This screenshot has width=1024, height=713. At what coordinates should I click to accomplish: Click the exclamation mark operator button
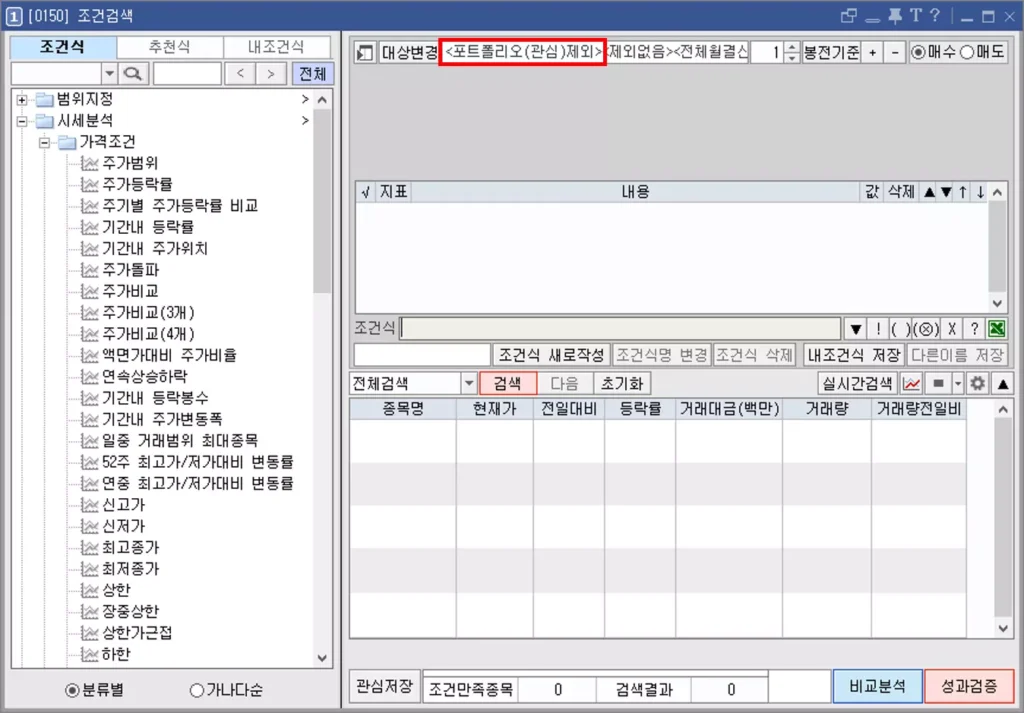[x=878, y=328]
